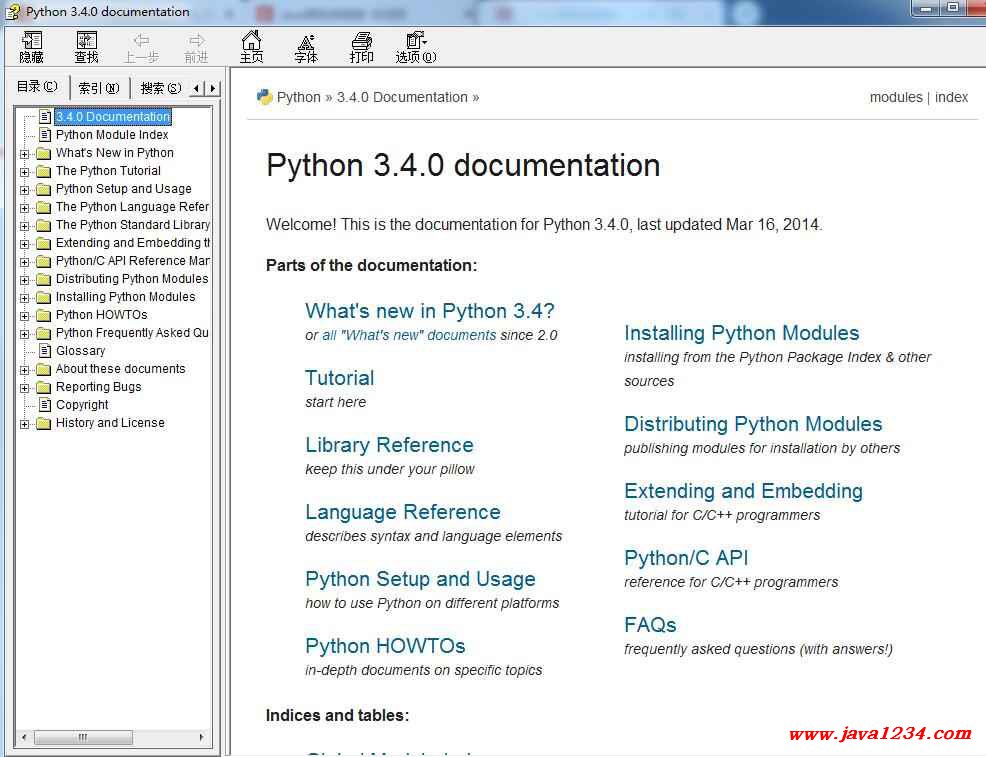Switch to the Index (索引) tab
986x757 pixels.
pos(99,88)
